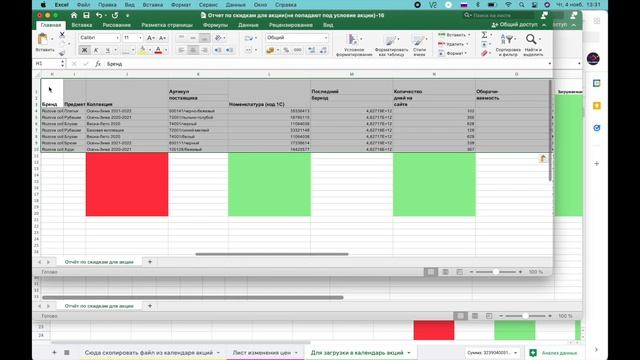Click the Clear eraser icon
Viewport: 640px width, 360px height.
pyautogui.click(x=484, y=53)
